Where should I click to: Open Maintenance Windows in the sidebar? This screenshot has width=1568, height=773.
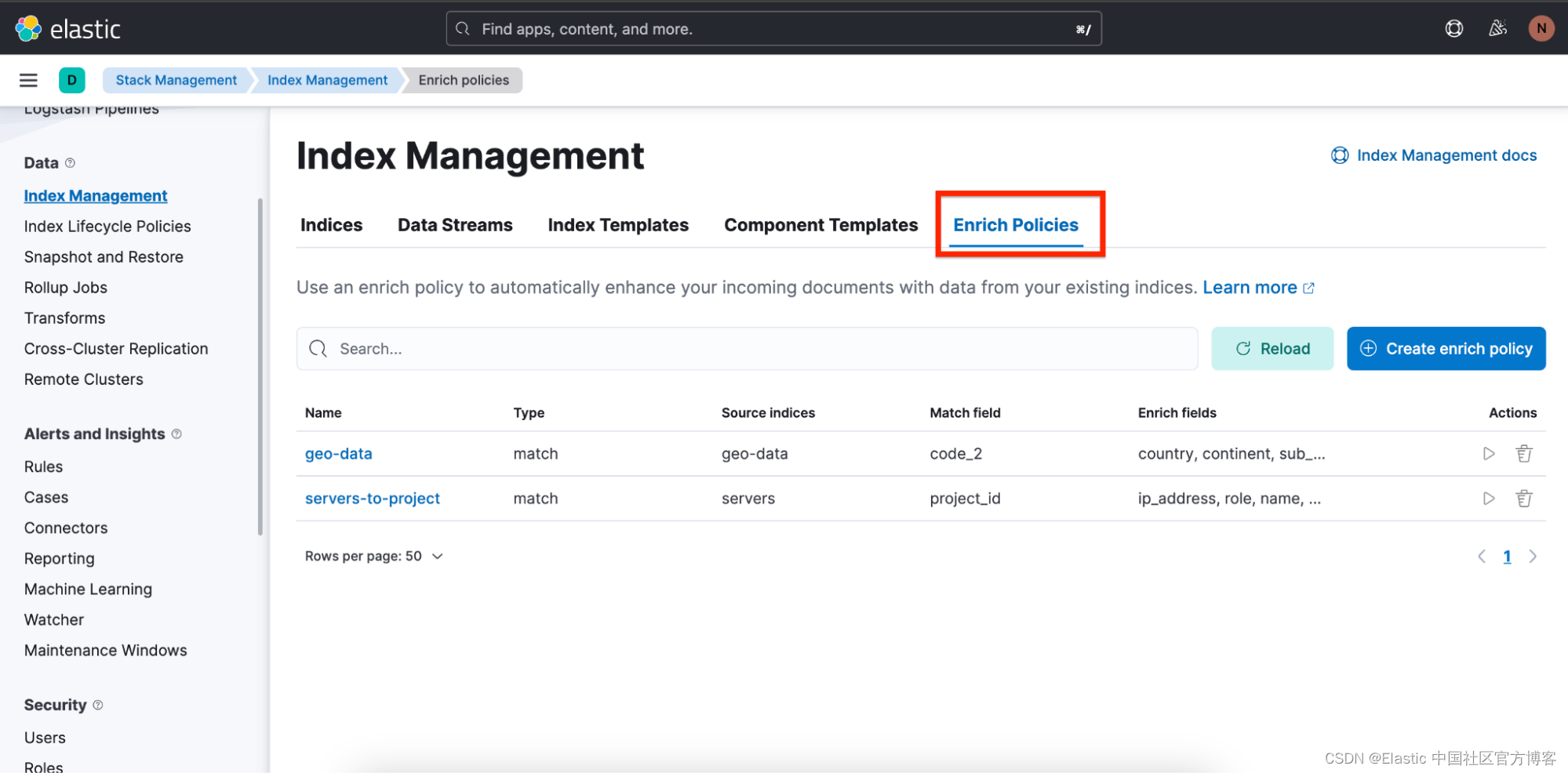tap(105, 651)
